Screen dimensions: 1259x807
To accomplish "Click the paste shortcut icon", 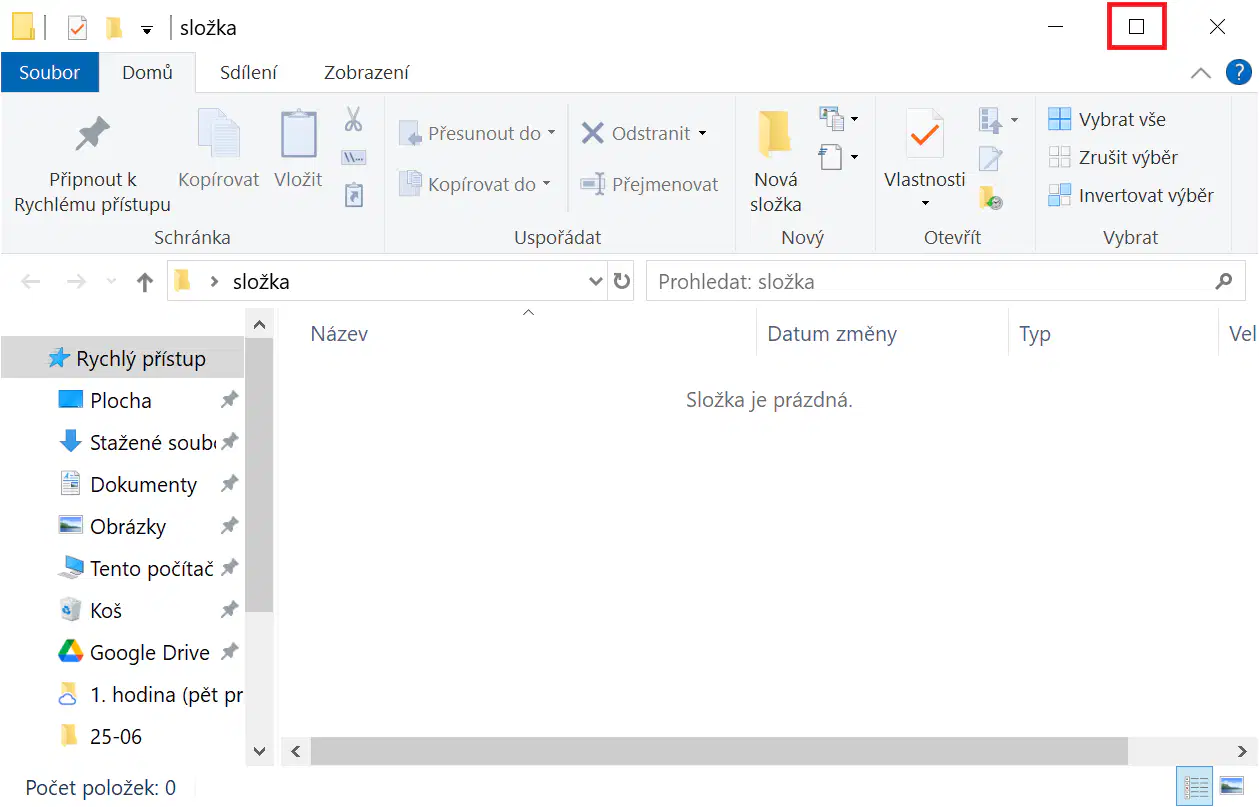I will coord(353,194).
